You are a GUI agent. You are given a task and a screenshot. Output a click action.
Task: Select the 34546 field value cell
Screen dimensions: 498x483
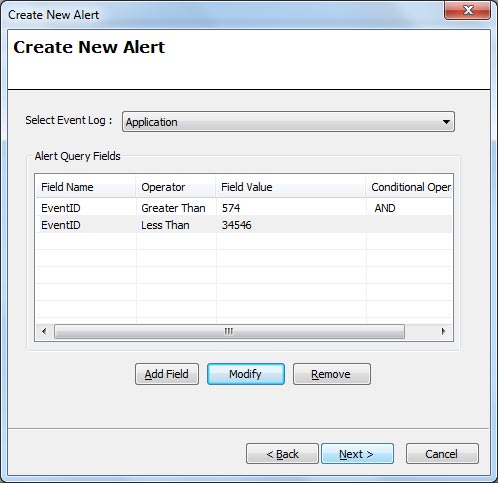[x=237, y=225]
